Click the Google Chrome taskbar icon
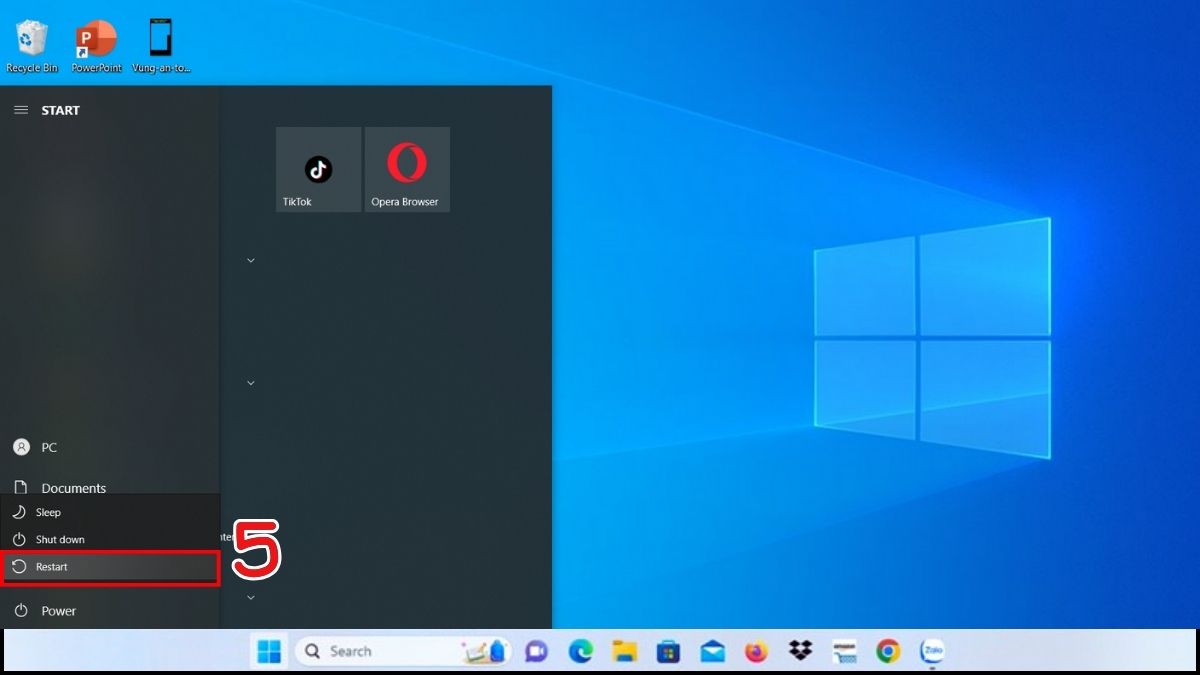The image size is (1200, 675). click(887, 652)
